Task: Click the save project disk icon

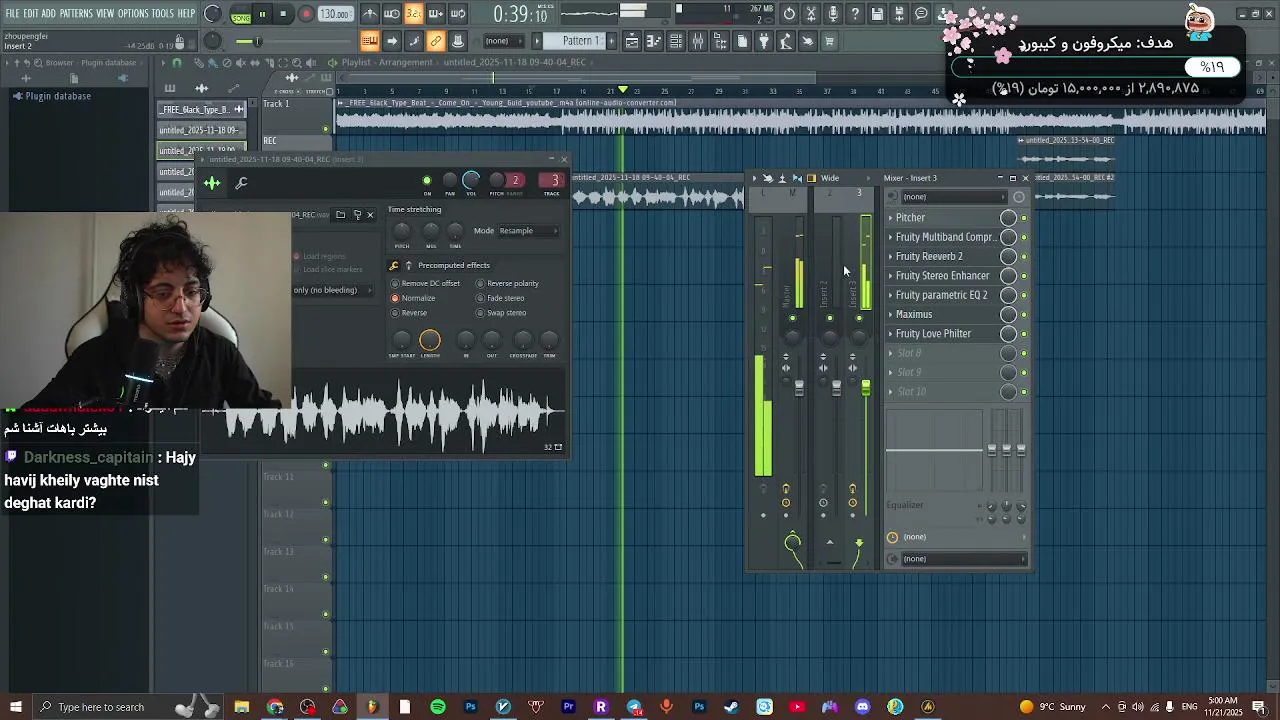Action: [877, 14]
